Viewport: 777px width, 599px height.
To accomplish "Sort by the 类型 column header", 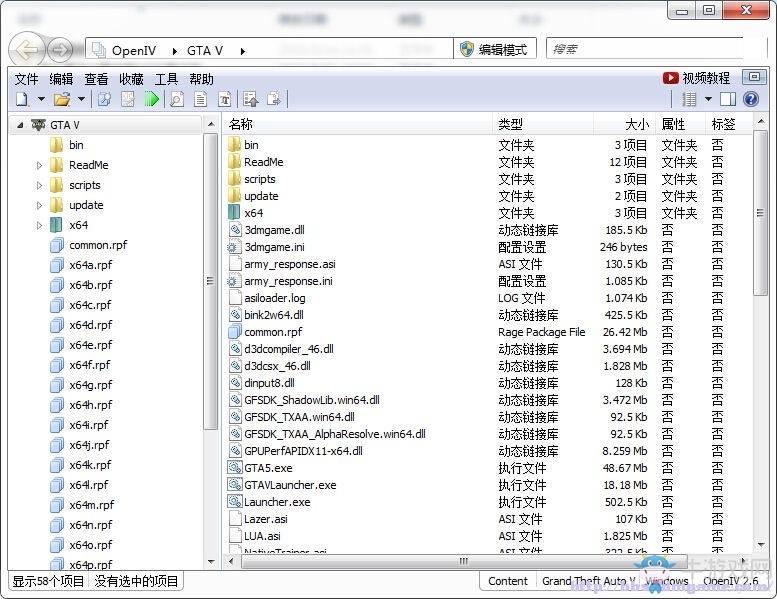I will [543, 124].
